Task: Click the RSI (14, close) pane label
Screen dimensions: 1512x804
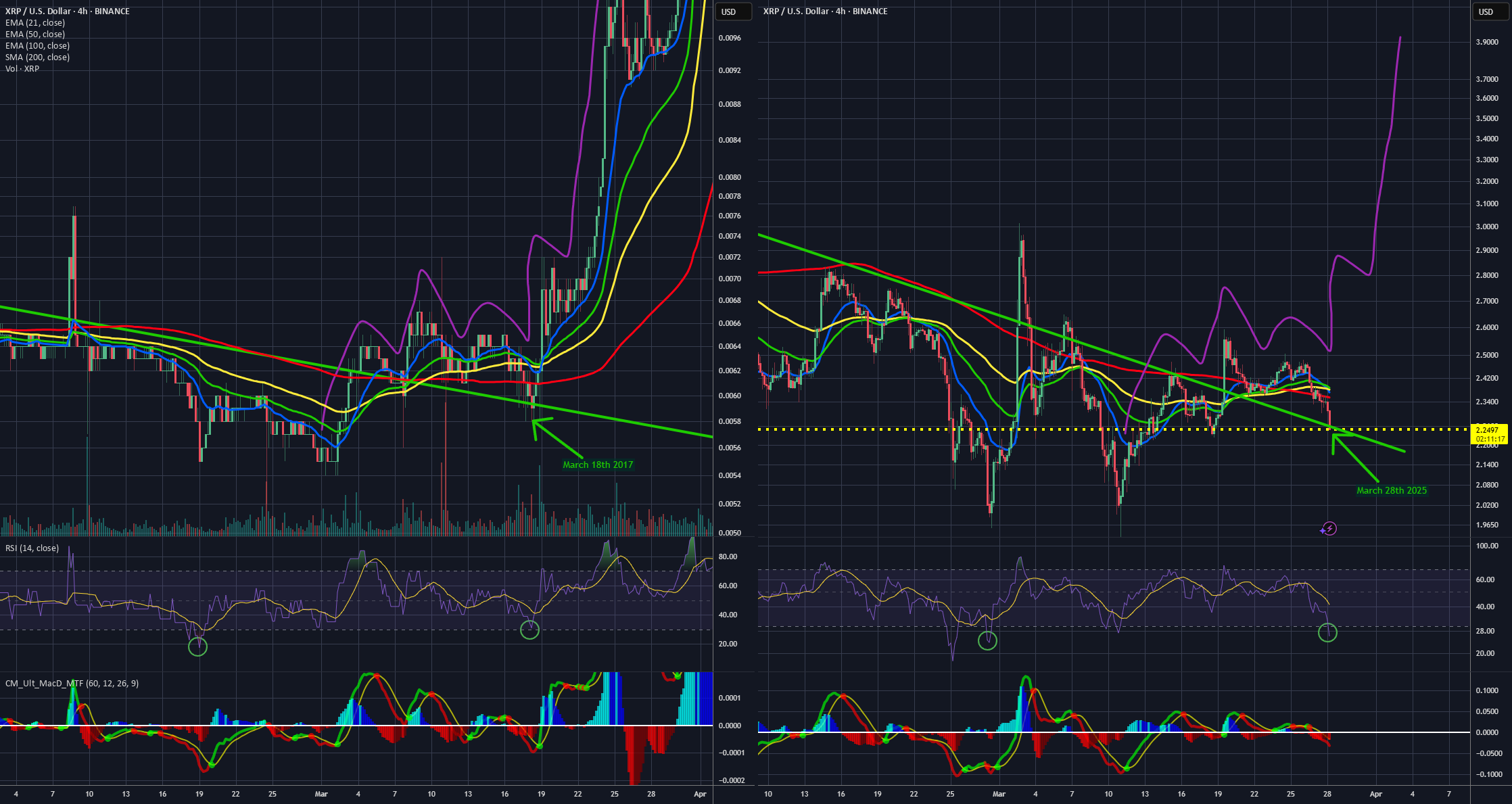Action: 32,548
